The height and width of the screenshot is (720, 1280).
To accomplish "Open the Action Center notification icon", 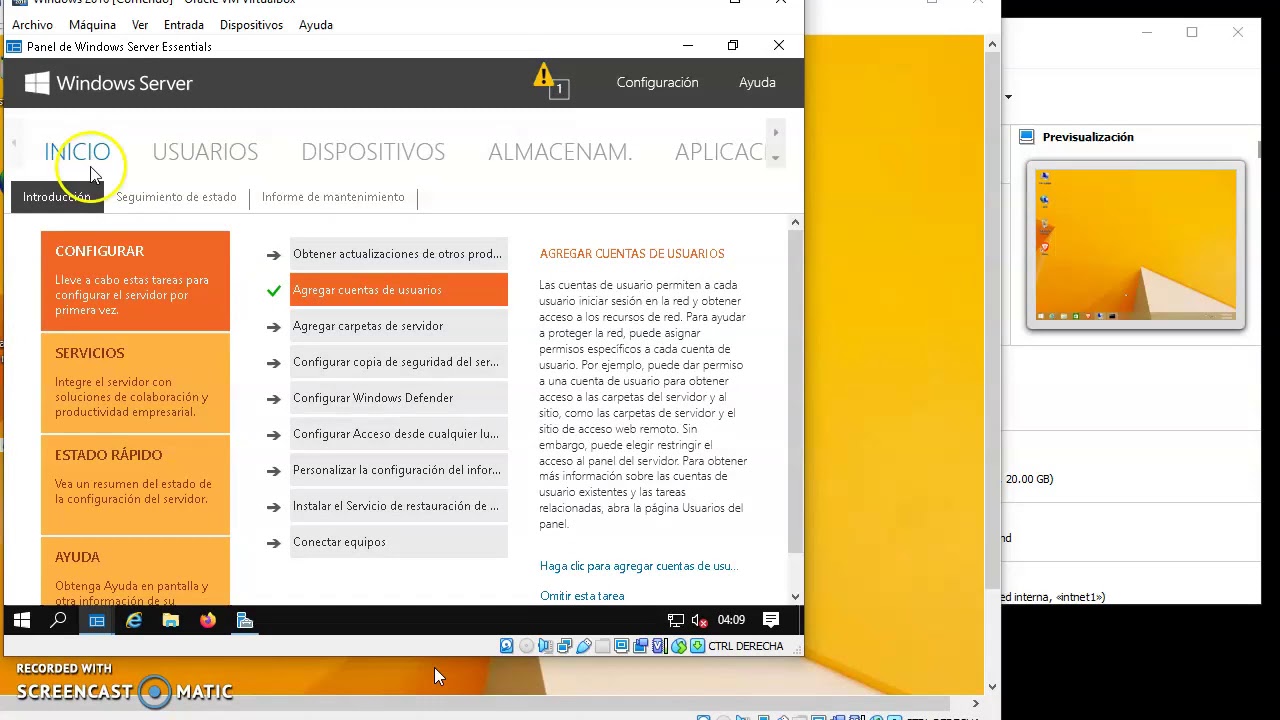I will pyautogui.click(x=771, y=620).
